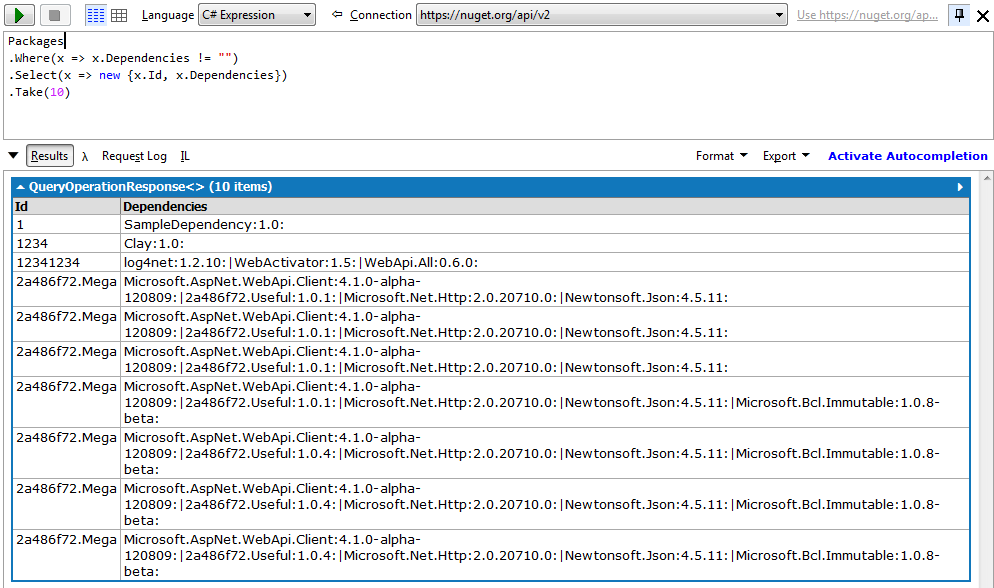Close the query tab with the X icon

983,16
